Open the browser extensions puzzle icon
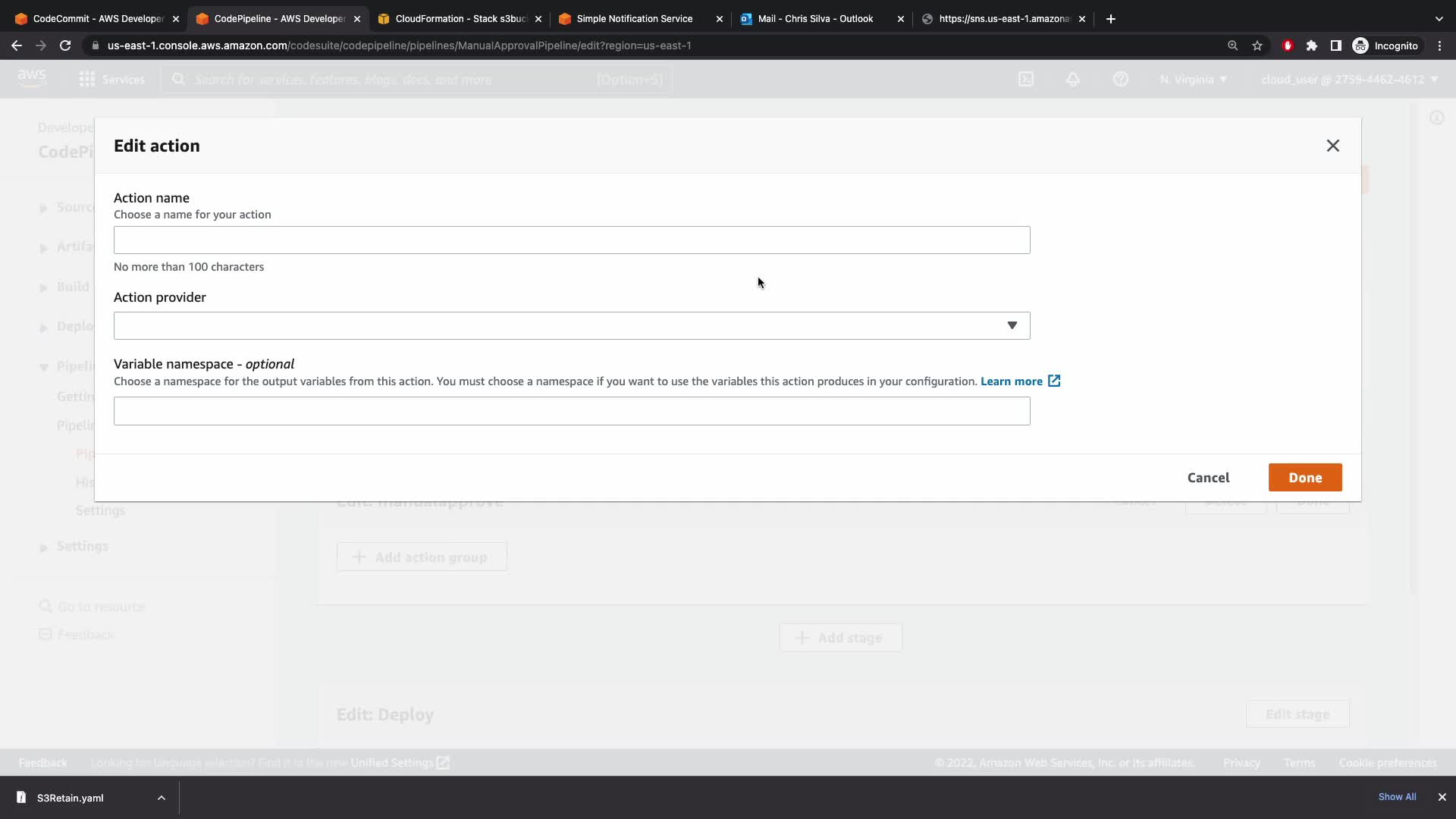The height and width of the screenshot is (819, 1456). [x=1311, y=45]
